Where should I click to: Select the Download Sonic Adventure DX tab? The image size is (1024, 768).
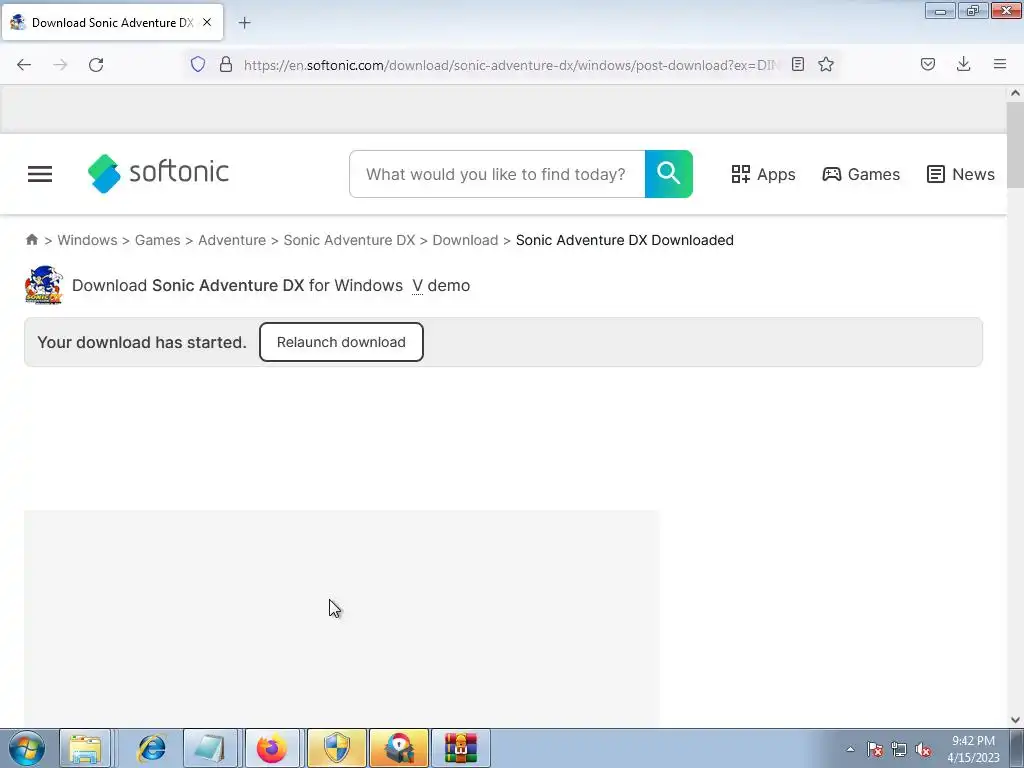(x=112, y=22)
